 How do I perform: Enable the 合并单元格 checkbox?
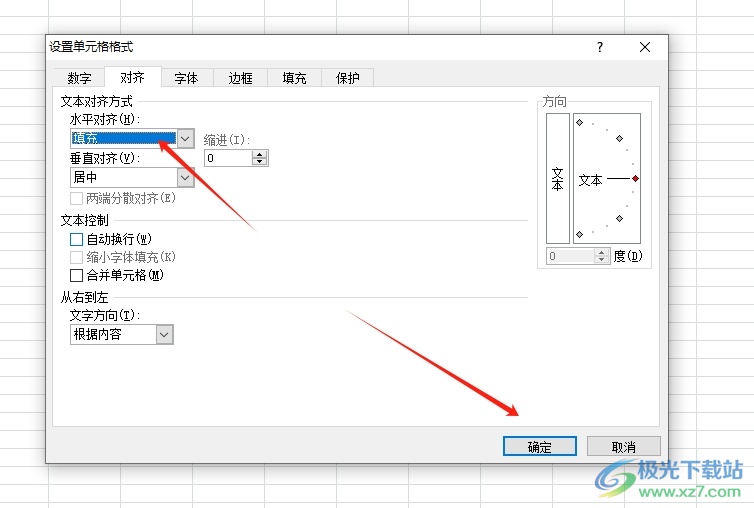[76, 275]
